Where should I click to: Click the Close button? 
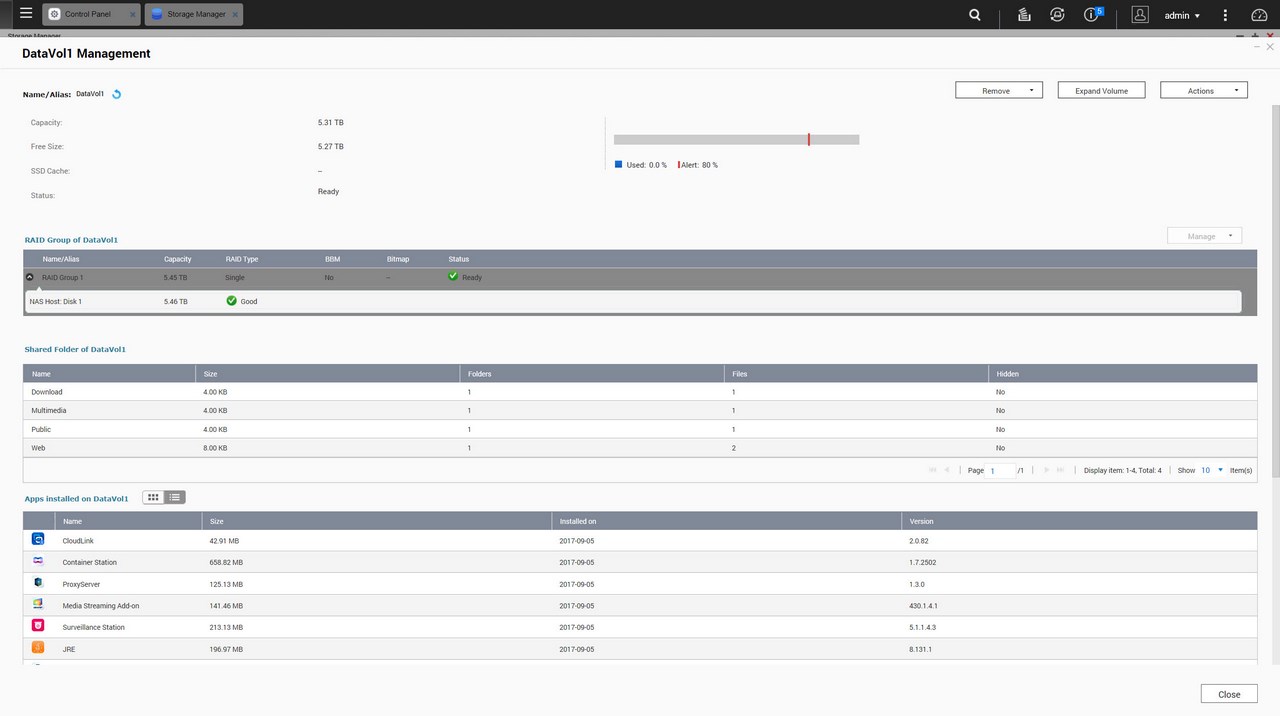(1229, 694)
